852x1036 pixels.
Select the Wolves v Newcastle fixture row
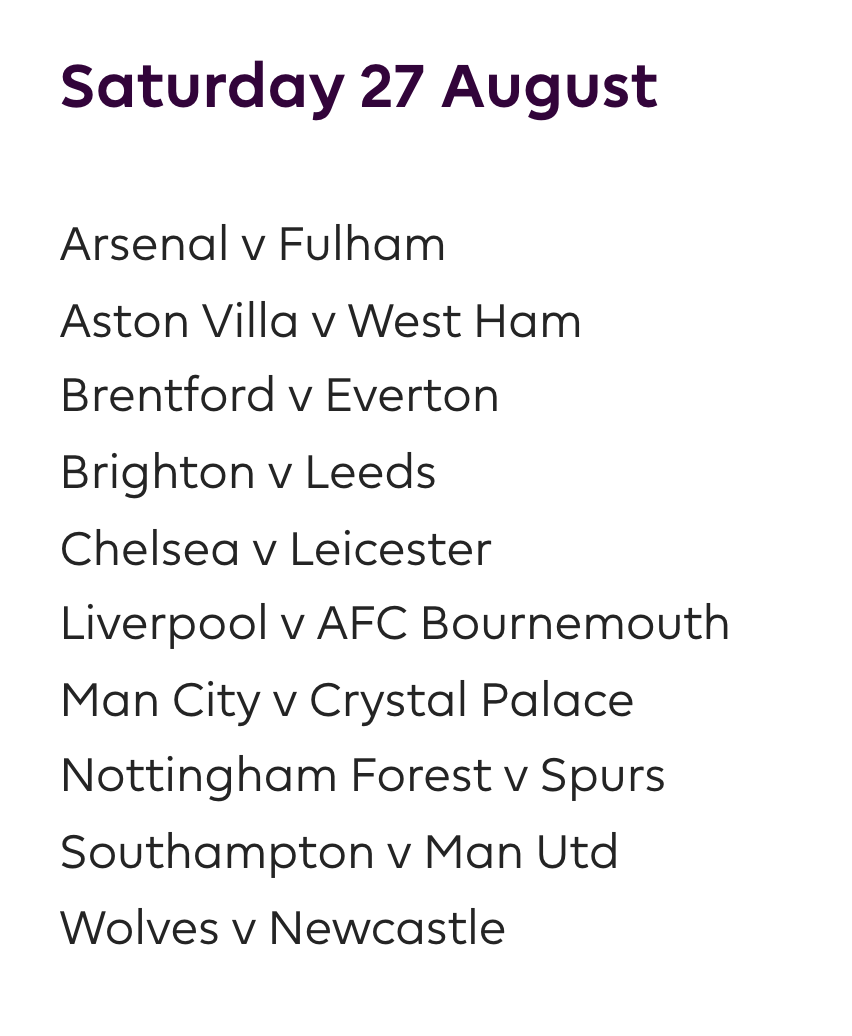click(x=283, y=928)
